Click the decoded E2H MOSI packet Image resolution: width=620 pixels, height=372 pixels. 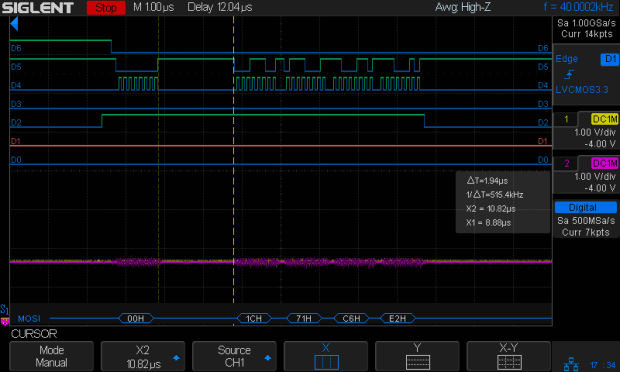pos(397,319)
